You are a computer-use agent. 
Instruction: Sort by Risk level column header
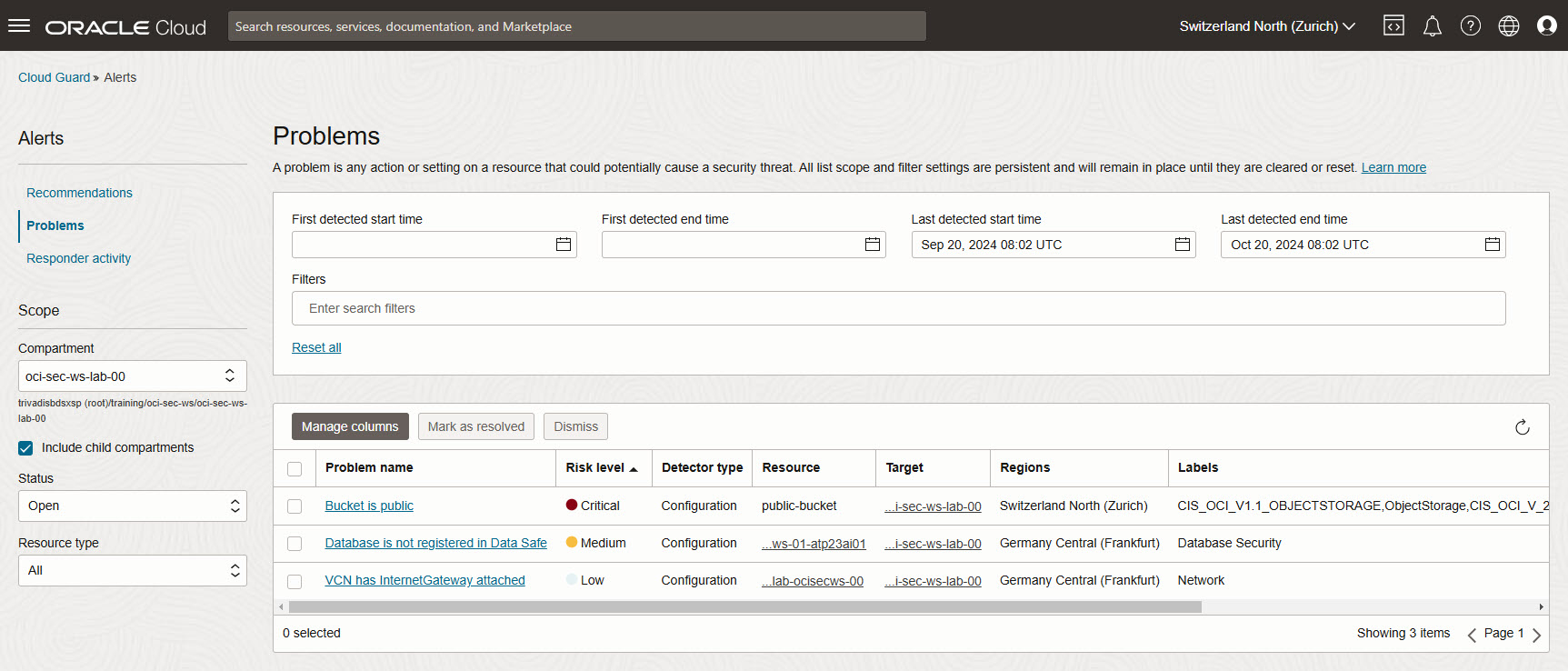point(594,467)
